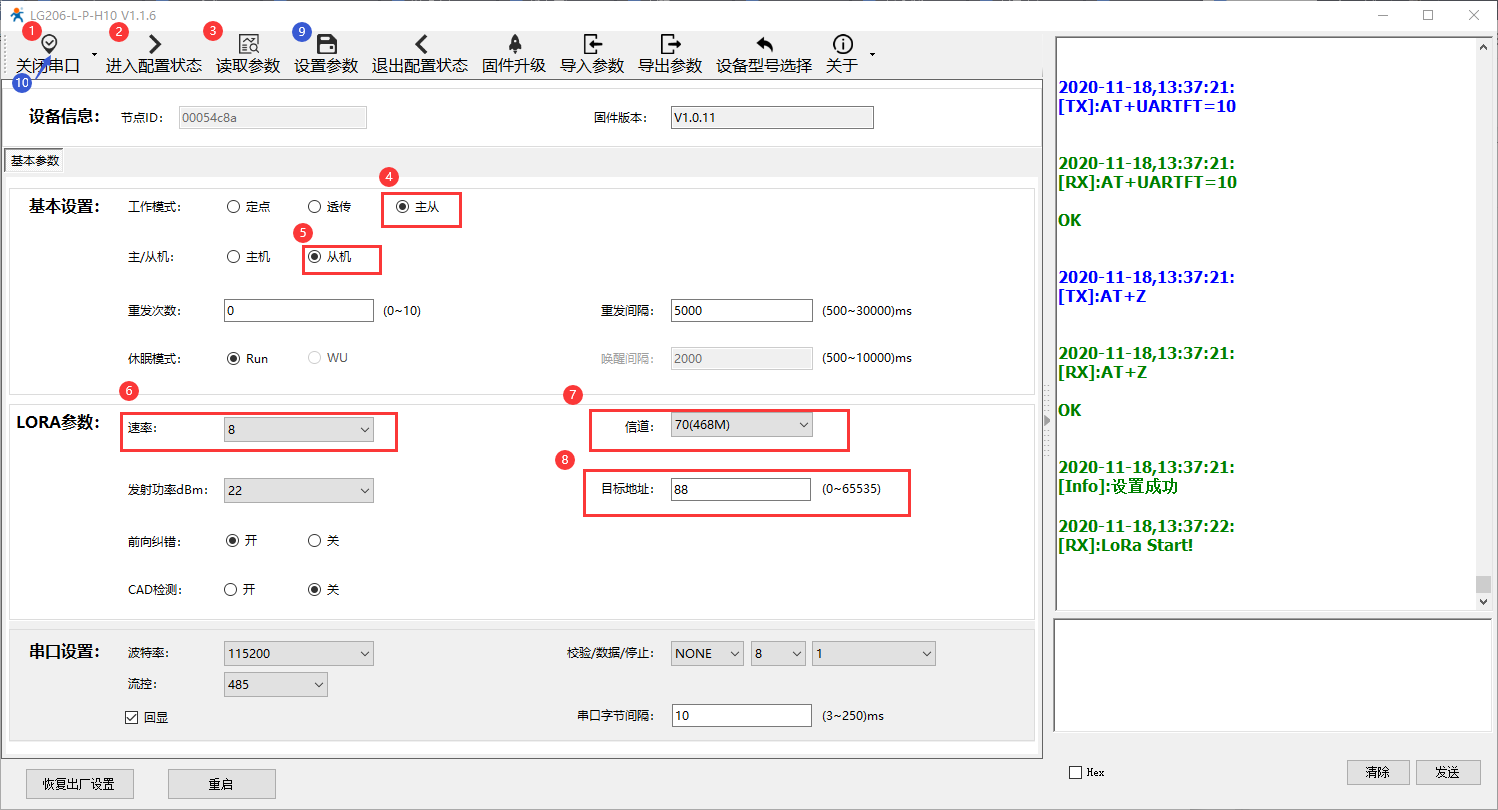1498x810 pixels.
Task: Select the 主机 radio button
Action: click(234, 257)
